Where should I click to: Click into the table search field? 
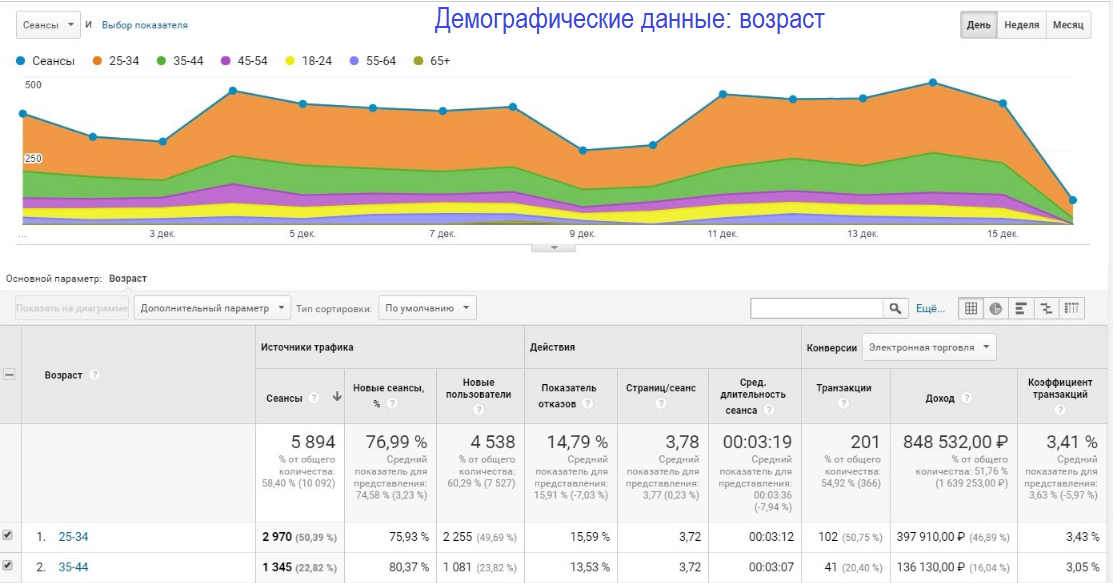(x=816, y=308)
